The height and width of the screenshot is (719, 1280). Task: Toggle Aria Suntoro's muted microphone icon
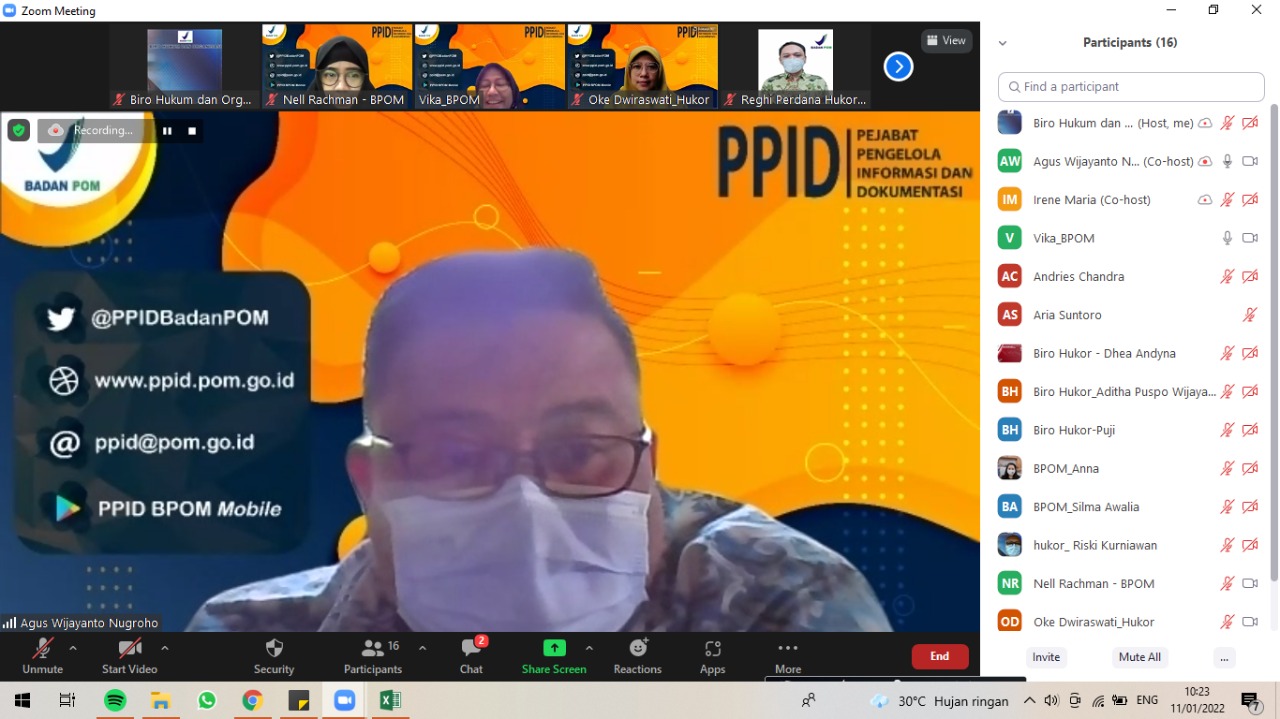pos(1250,315)
